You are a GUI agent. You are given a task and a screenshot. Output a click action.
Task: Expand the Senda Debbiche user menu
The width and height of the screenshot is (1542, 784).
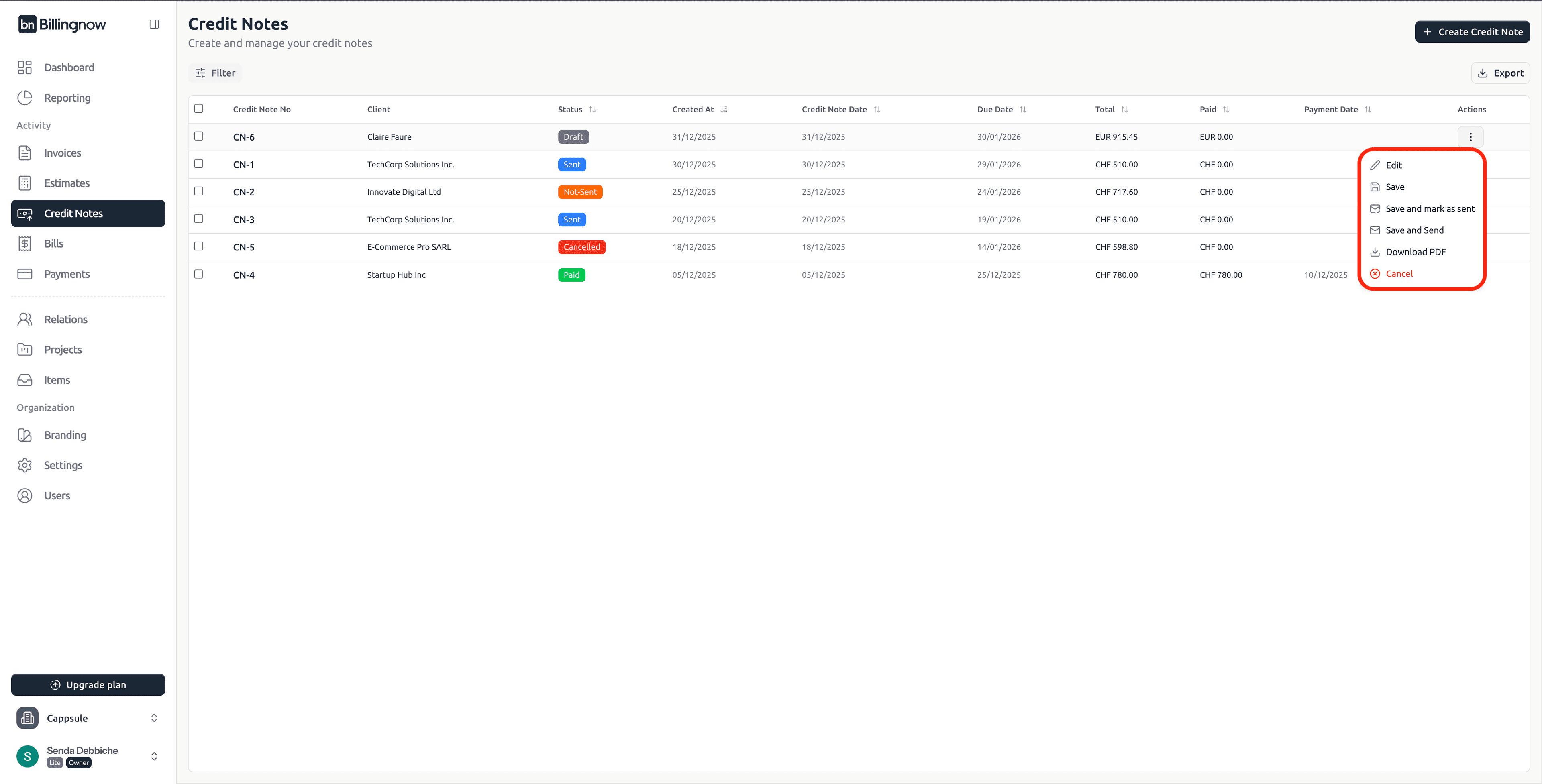[154, 756]
